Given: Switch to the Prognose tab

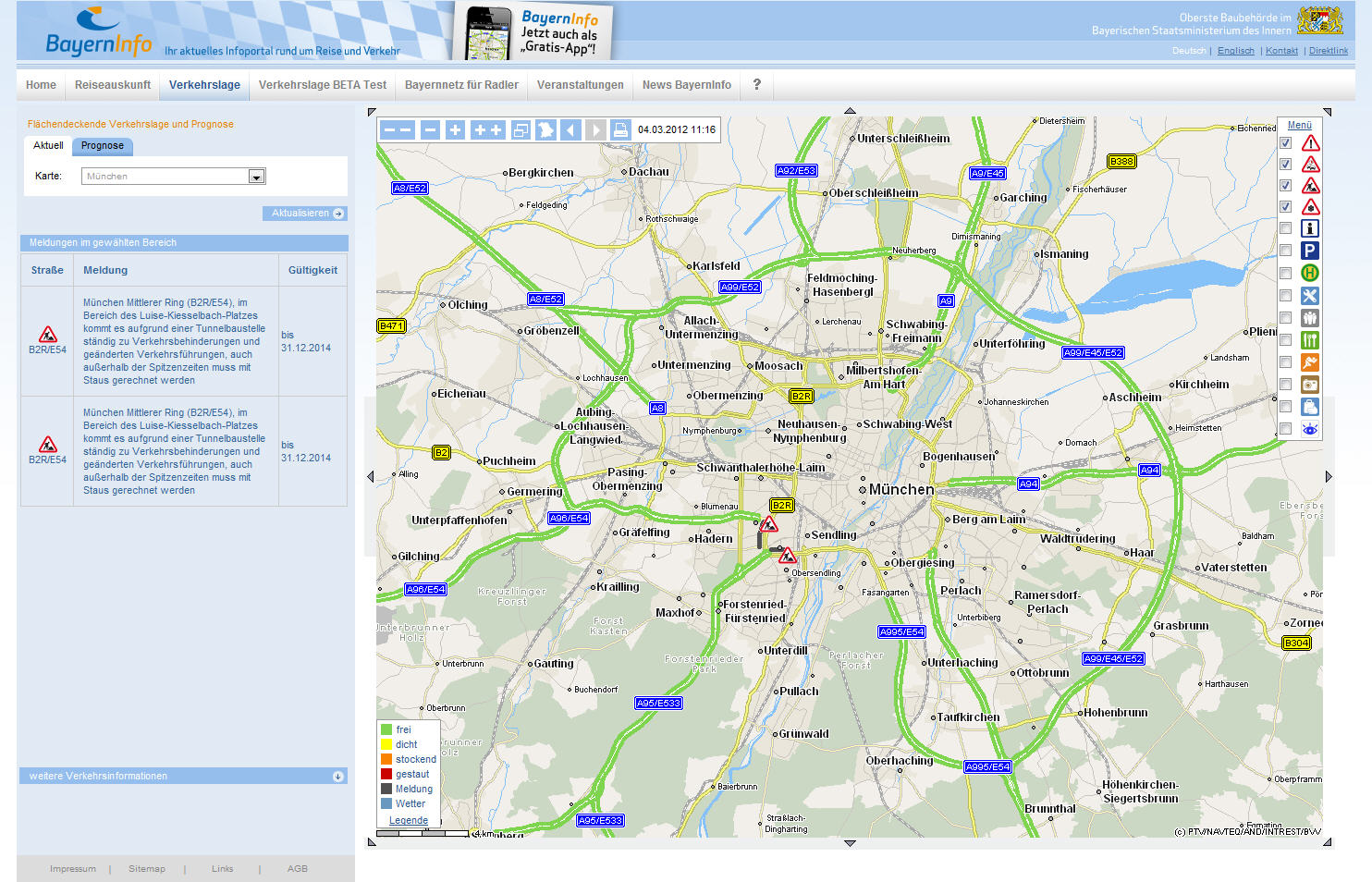Looking at the screenshot, I should point(103,146).
